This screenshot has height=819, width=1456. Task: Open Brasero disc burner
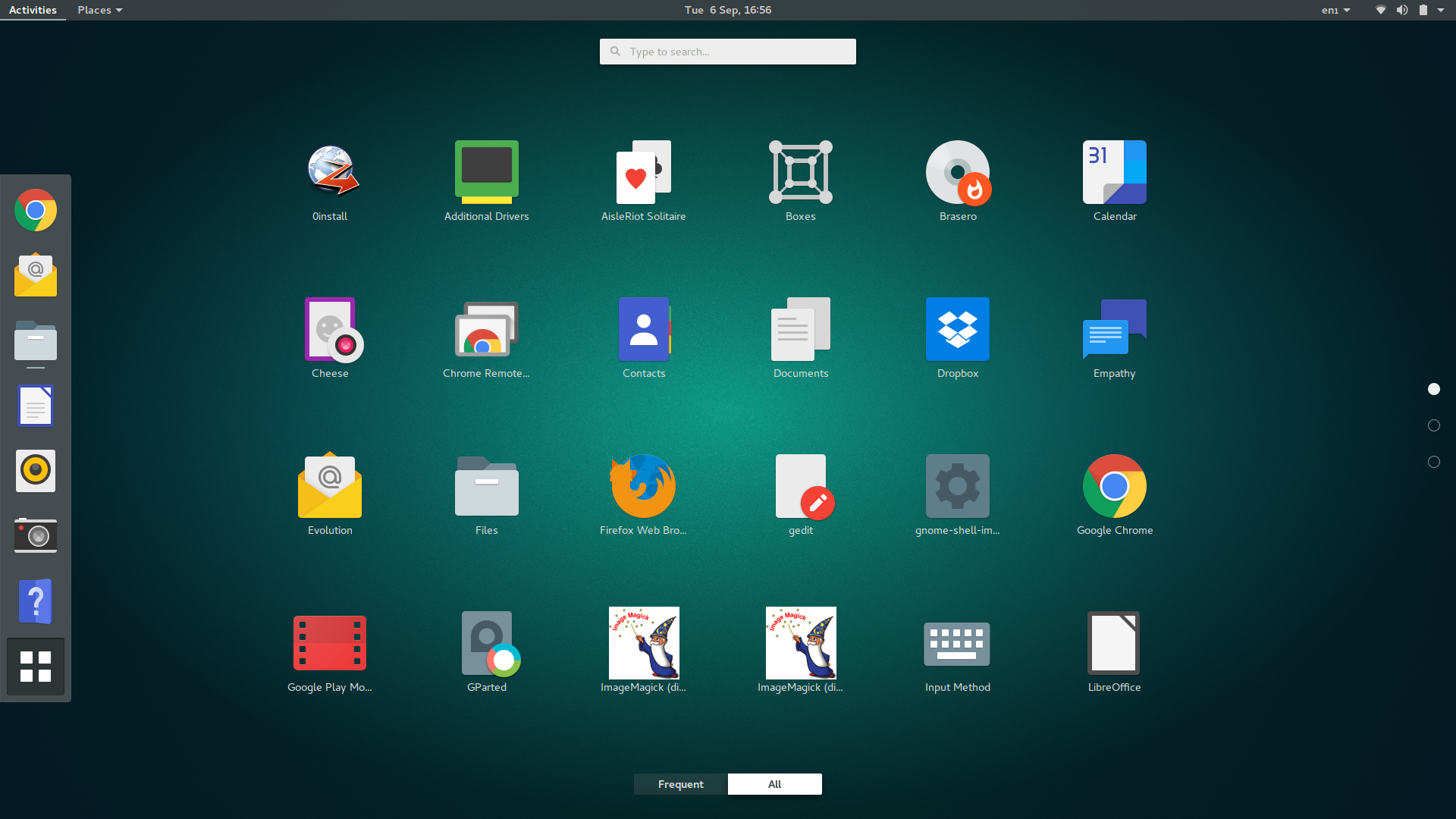pyautogui.click(x=958, y=172)
